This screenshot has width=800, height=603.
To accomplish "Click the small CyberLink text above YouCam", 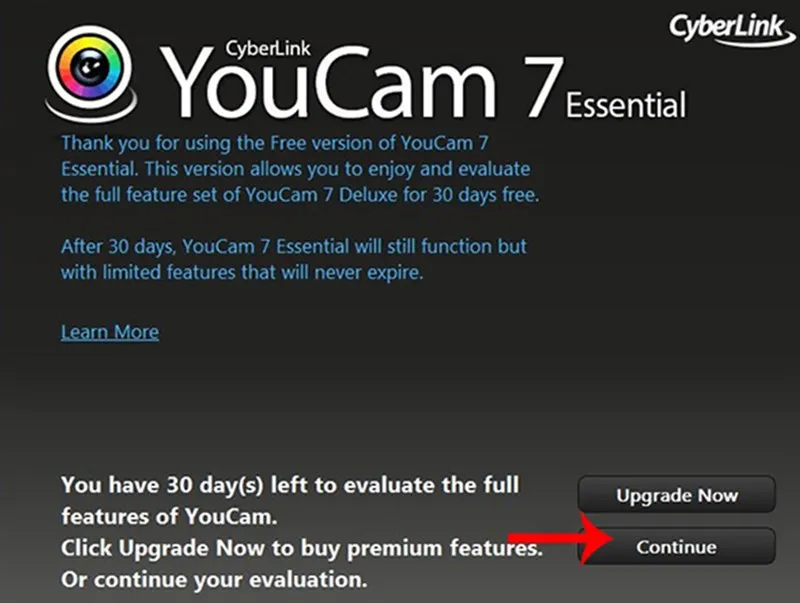I will [268, 48].
